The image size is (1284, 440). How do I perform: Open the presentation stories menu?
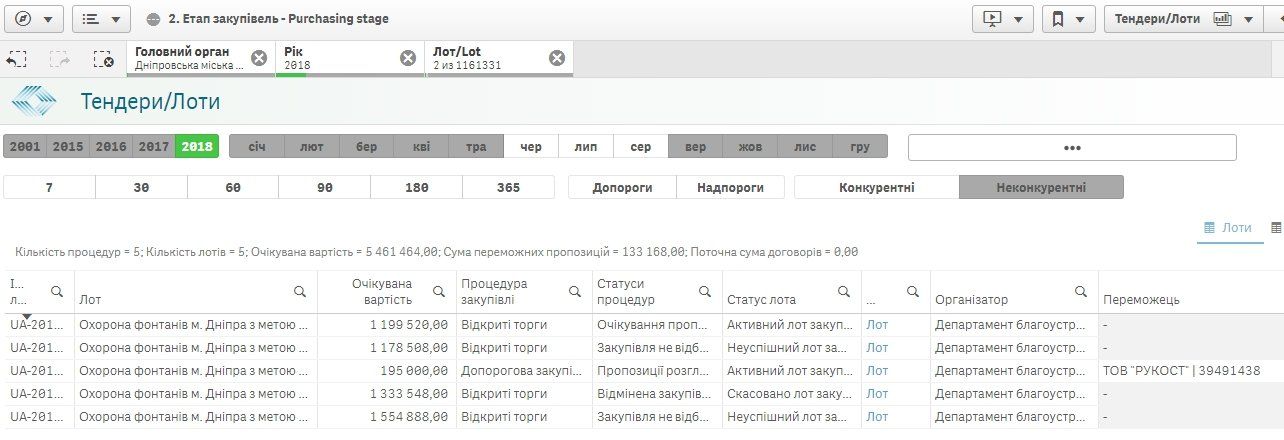click(x=1003, y=18)
